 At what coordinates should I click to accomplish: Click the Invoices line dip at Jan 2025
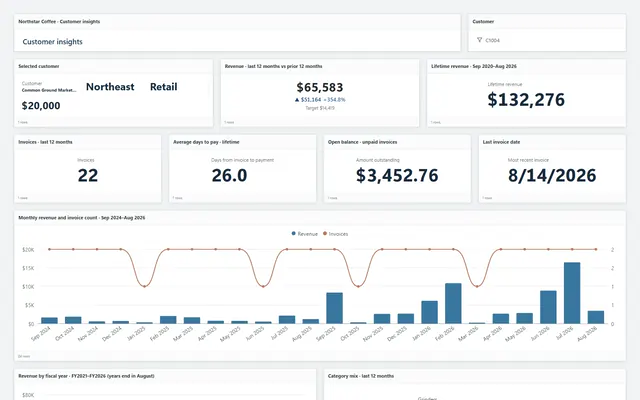[144, 286]
